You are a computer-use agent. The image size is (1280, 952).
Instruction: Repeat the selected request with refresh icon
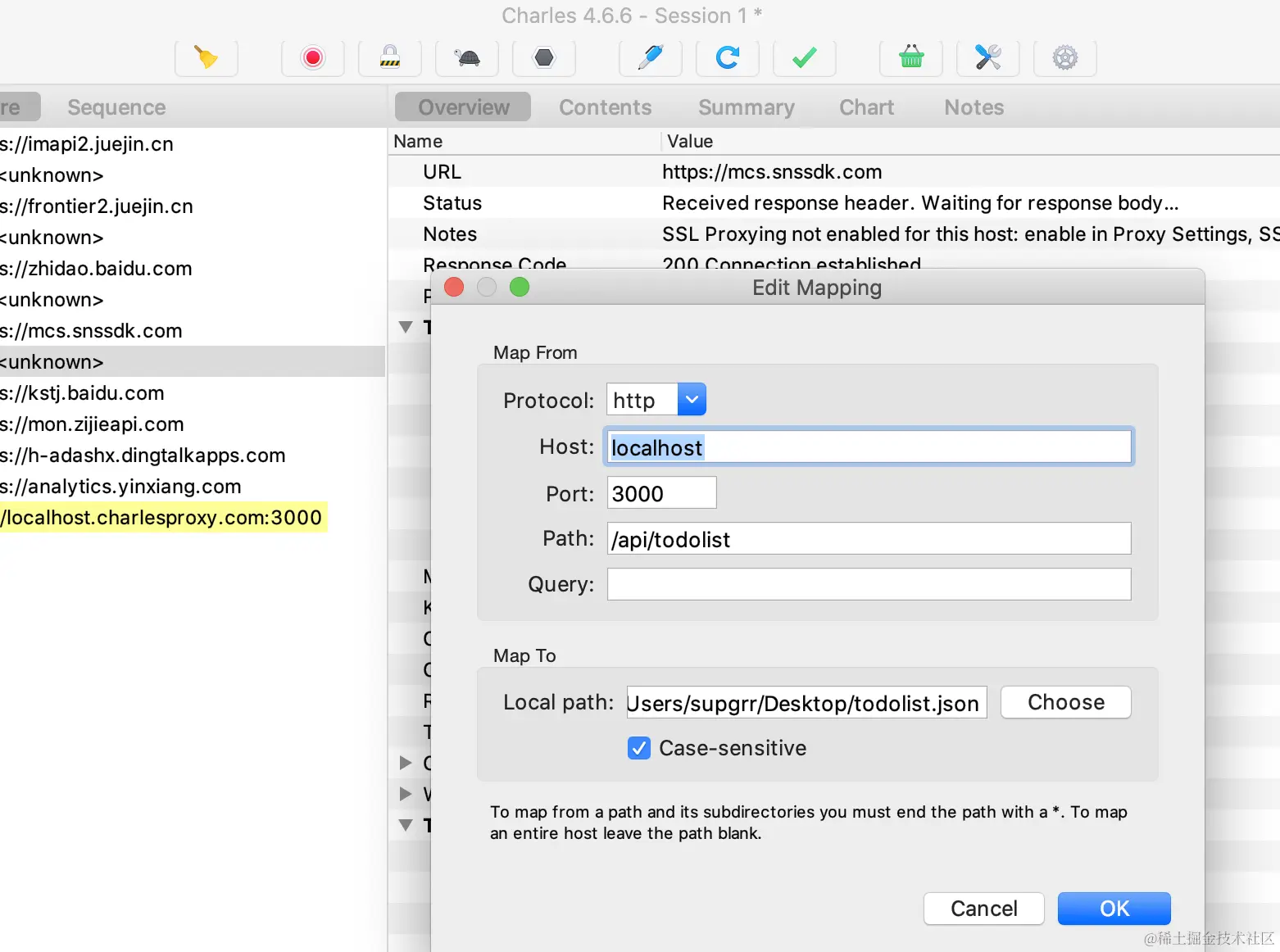tap(728, 58)
